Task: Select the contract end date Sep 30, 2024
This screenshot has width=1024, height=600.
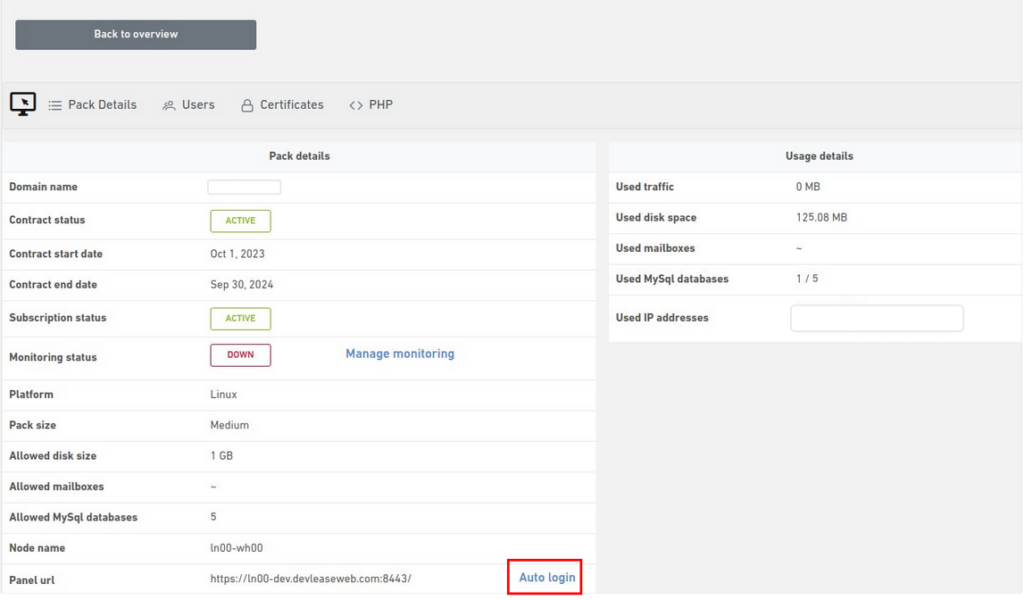Action: click(x=242, y=285)
